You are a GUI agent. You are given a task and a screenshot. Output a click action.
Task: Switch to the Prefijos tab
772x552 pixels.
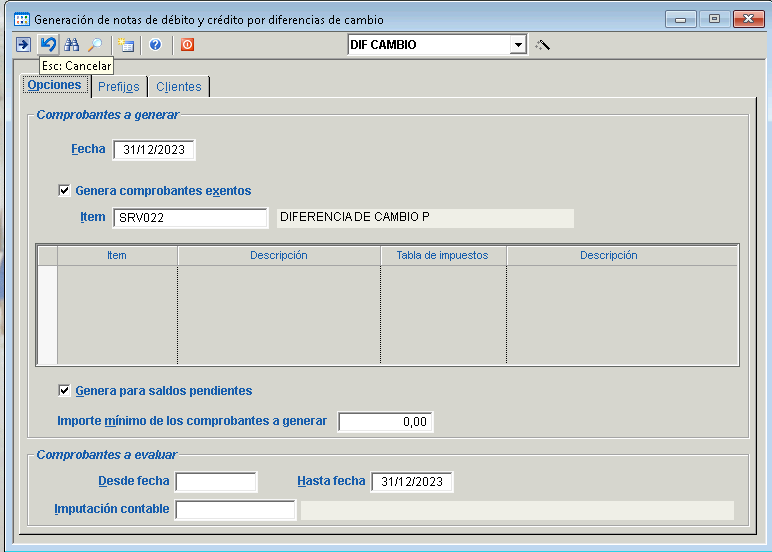click(x=118, y=87)
